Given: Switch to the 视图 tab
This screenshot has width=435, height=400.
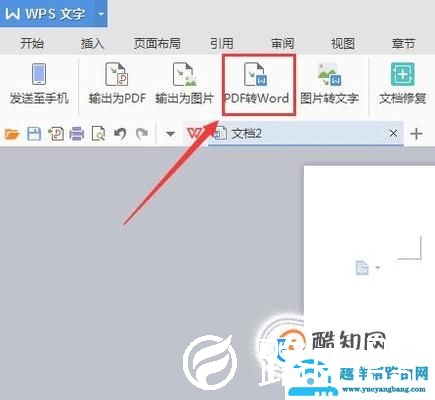Looking at the screenshot, I should pos(343,43).
